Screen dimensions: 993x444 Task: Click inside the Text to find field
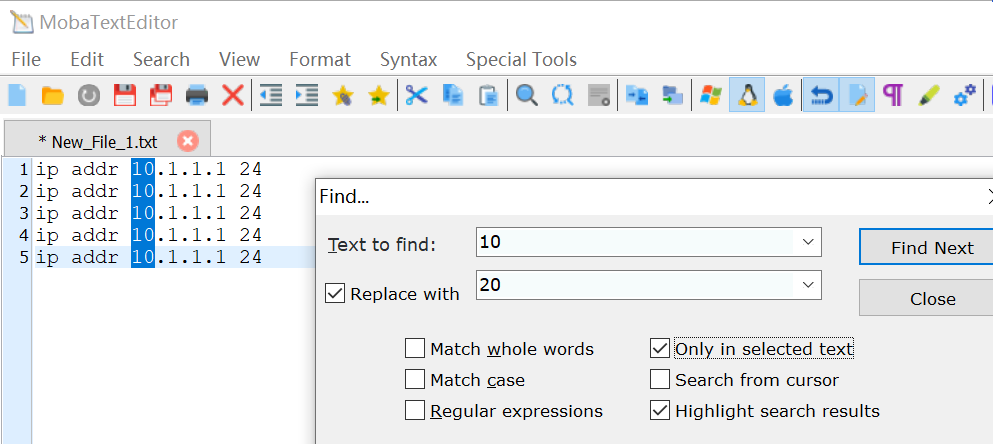[x=635, y=242]
